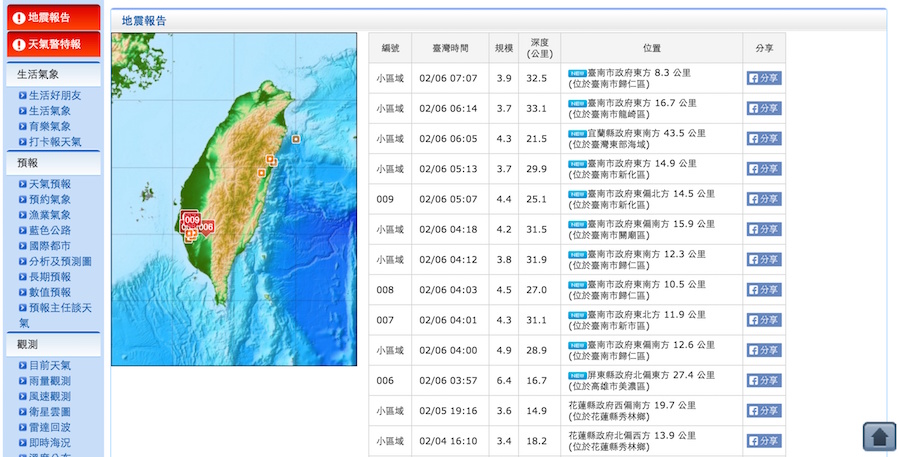900x457 pixels.
Task: Open 數值預報 link
Action: click(x=50, y=292)
